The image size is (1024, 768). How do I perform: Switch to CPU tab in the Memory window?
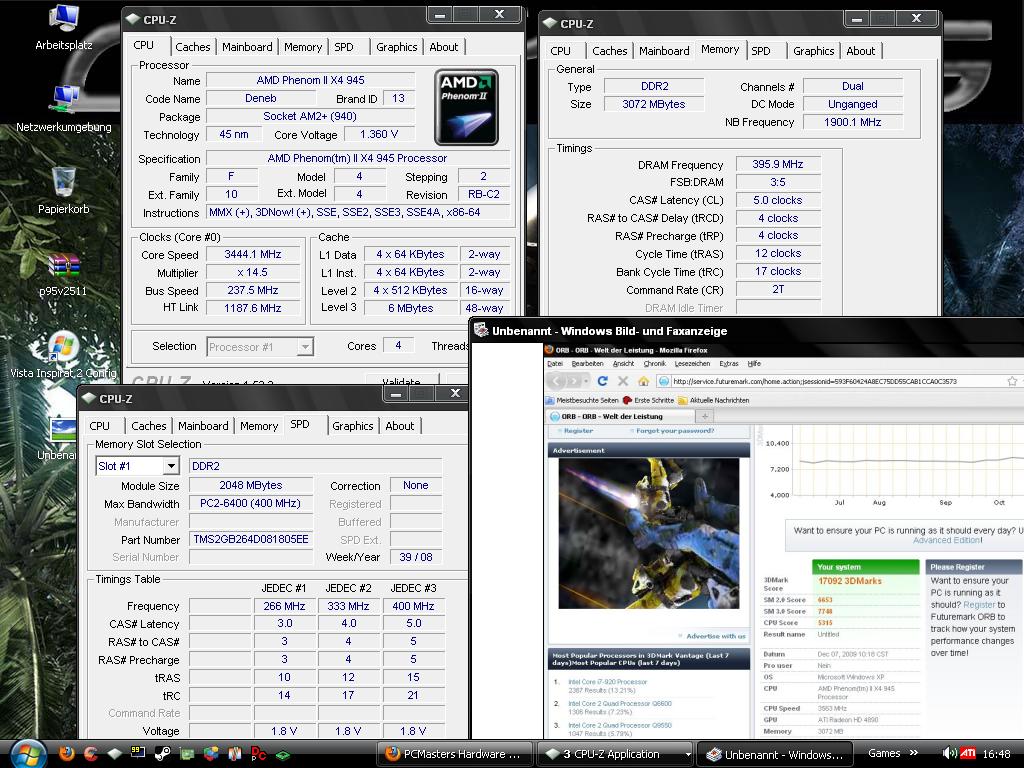(560, 51)
